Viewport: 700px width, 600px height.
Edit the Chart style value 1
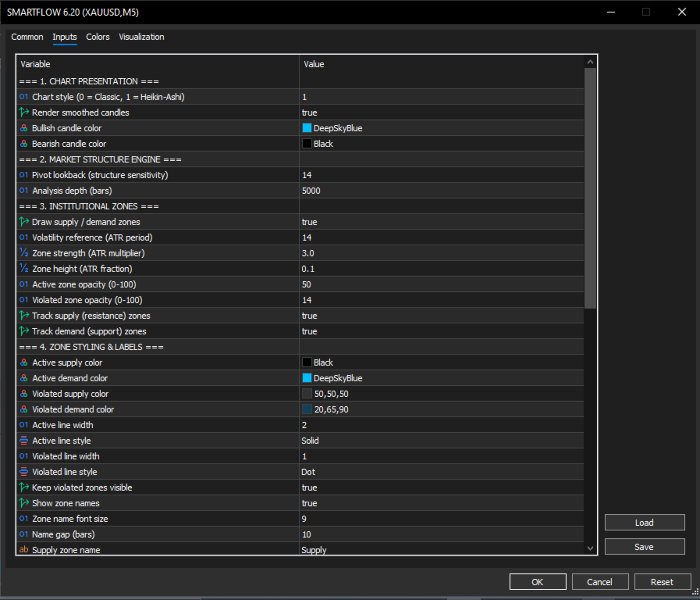click(x=441, y=97)
